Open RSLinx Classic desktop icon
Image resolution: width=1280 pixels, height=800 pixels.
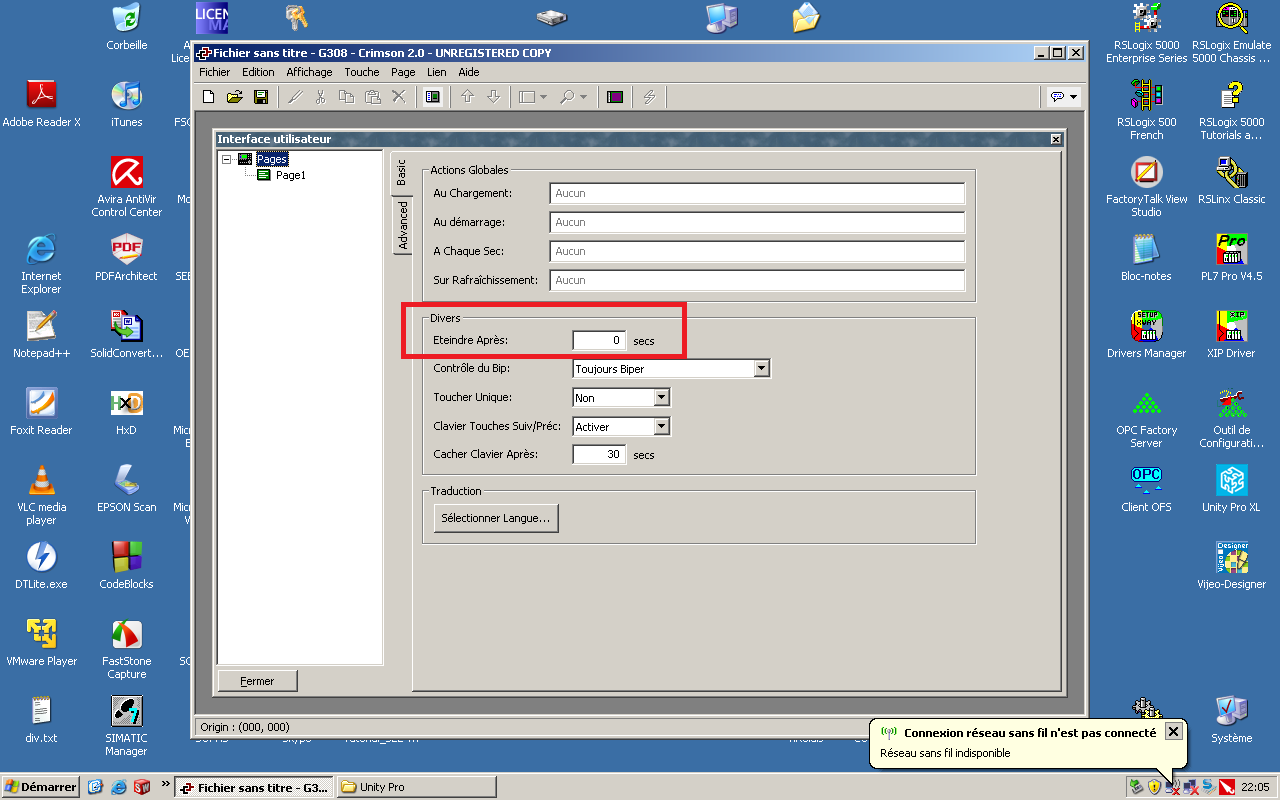point(1232,180)
